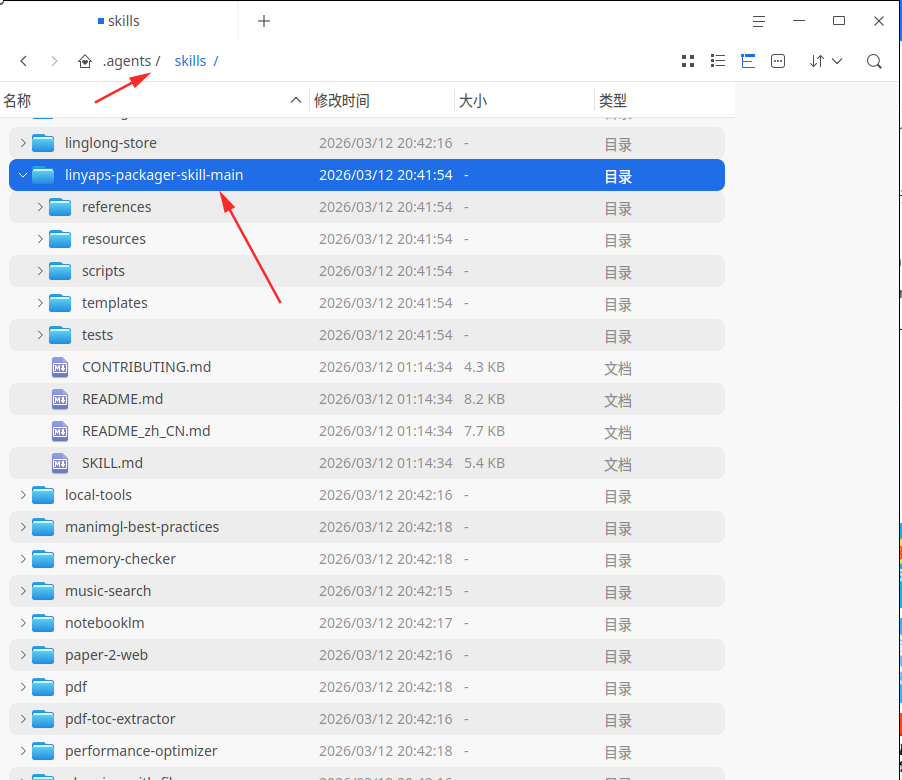Image resolution: width=902 pixels, height=780 pixels.
Task: Click the paper-2-web folder name
Action: (x=106, y=655)
